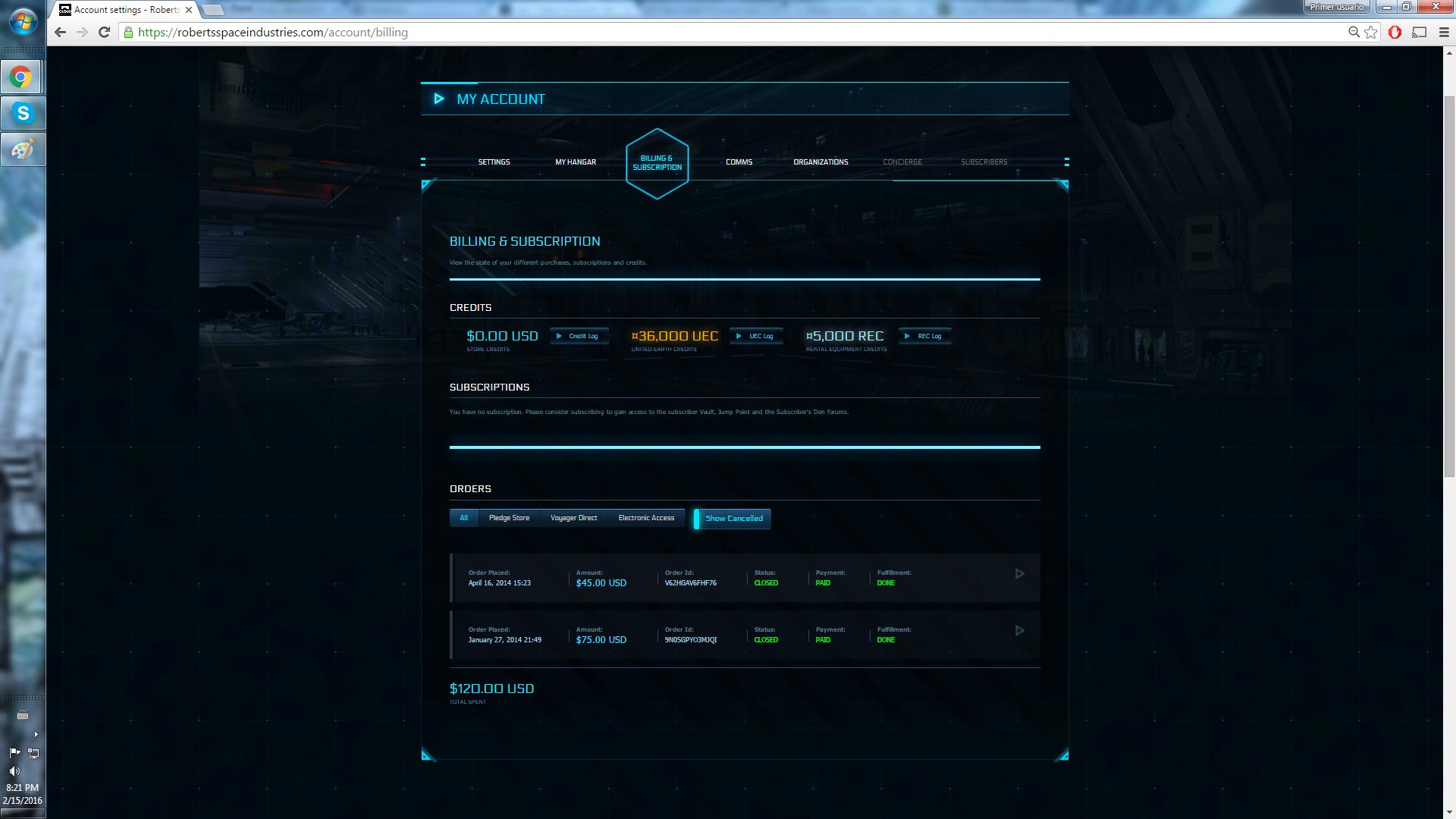Click the "April 16, 2014 15:23" order date
This screenshot has height=819, width=1456.
[500, 583]
